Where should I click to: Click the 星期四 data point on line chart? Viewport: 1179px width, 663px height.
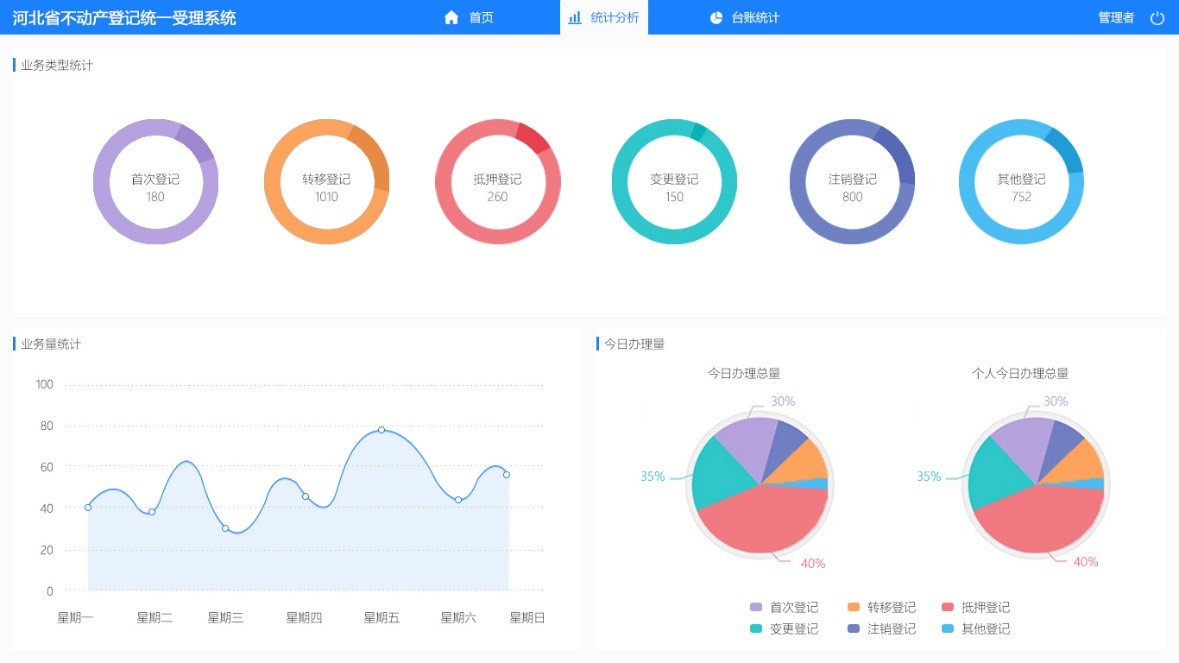pyautogui.click(x=305, y=496)
